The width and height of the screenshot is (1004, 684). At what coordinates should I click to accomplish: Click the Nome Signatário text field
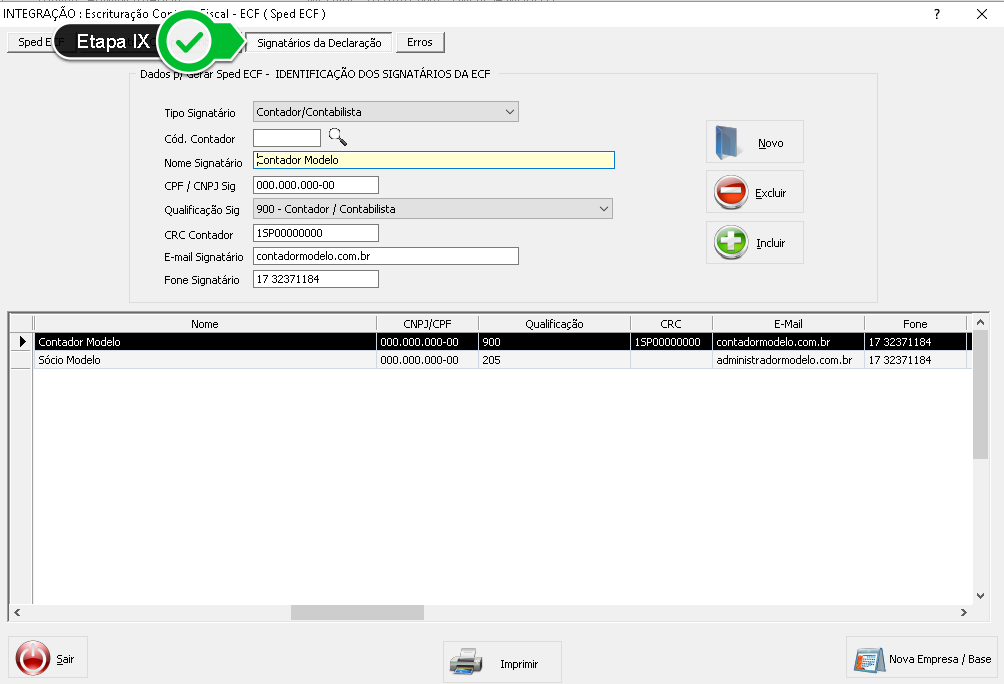[x=434, y=160]
